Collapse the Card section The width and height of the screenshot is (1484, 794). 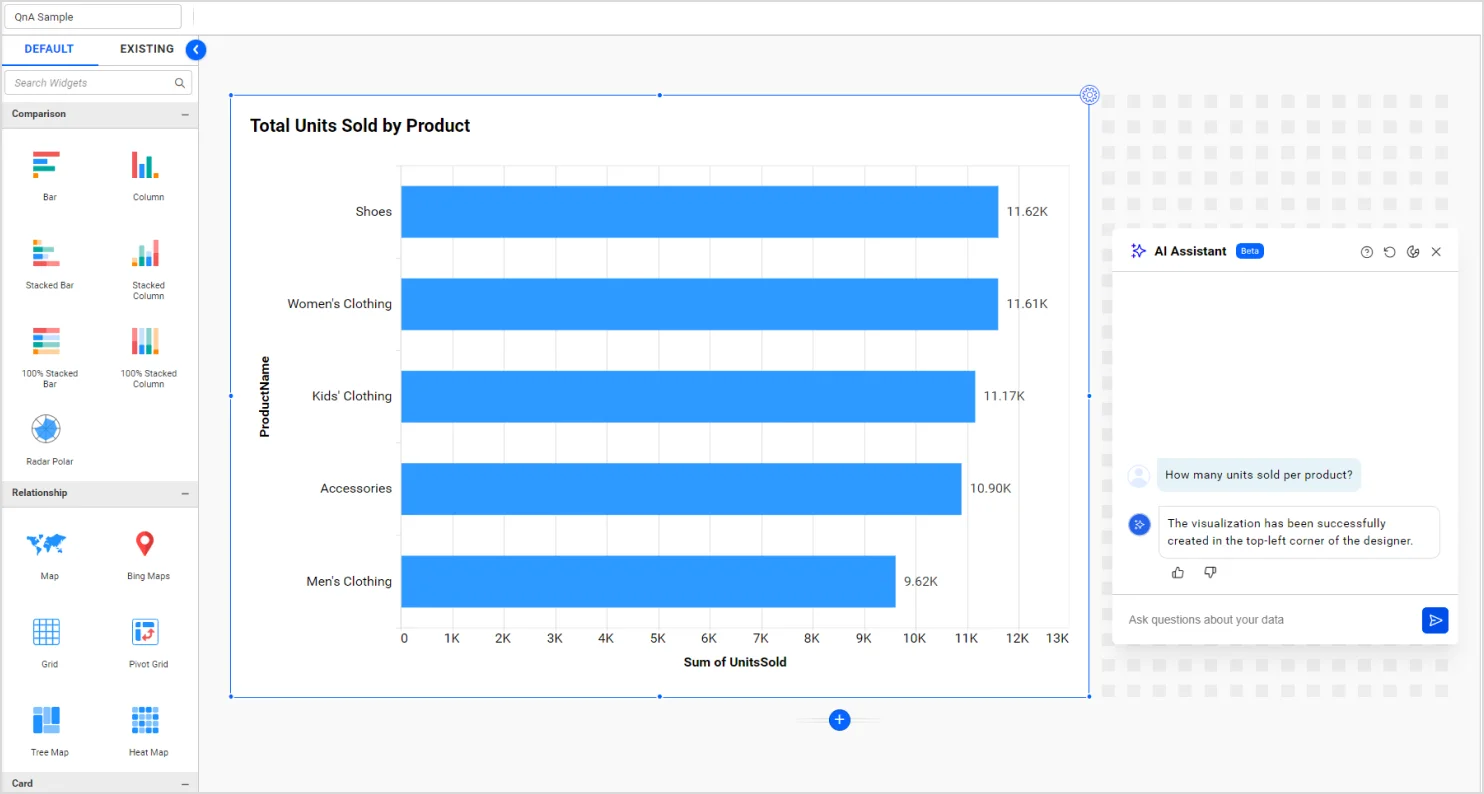pyautogui.click(x=185, y=784)
